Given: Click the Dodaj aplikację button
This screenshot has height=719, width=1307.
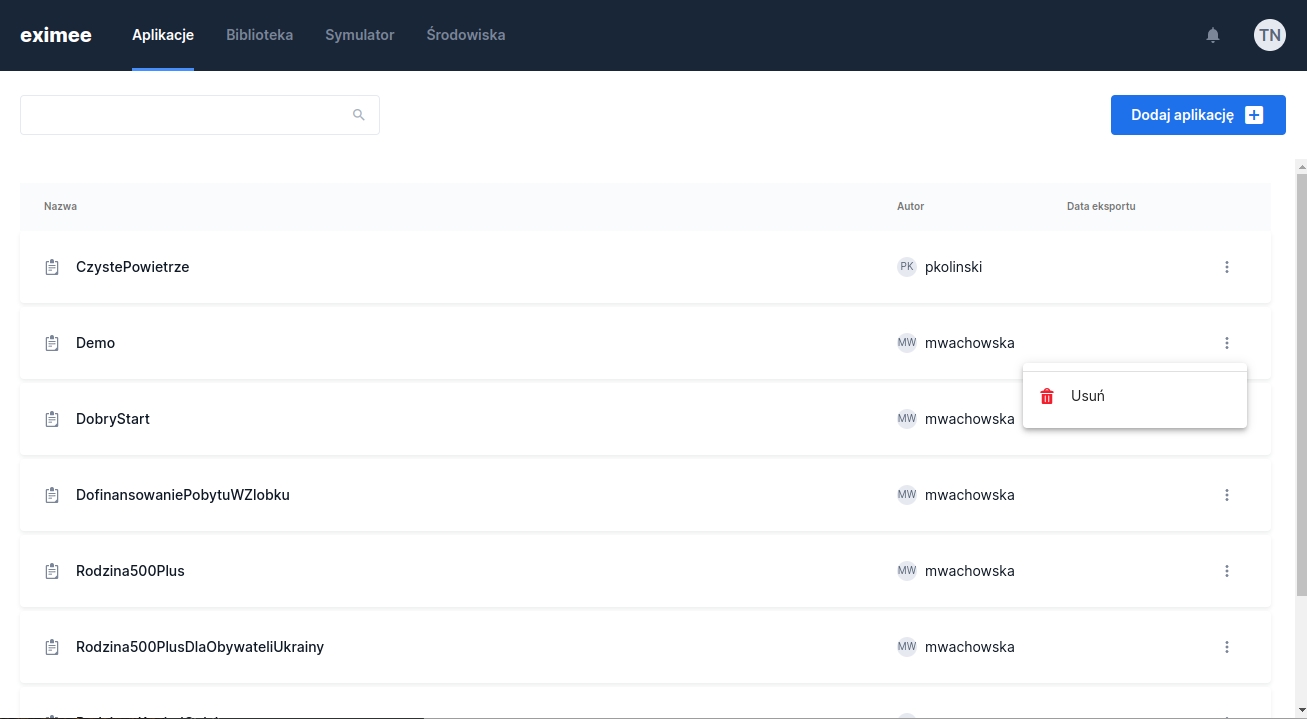Looking at the screenshot, I should pos(1197,115).
